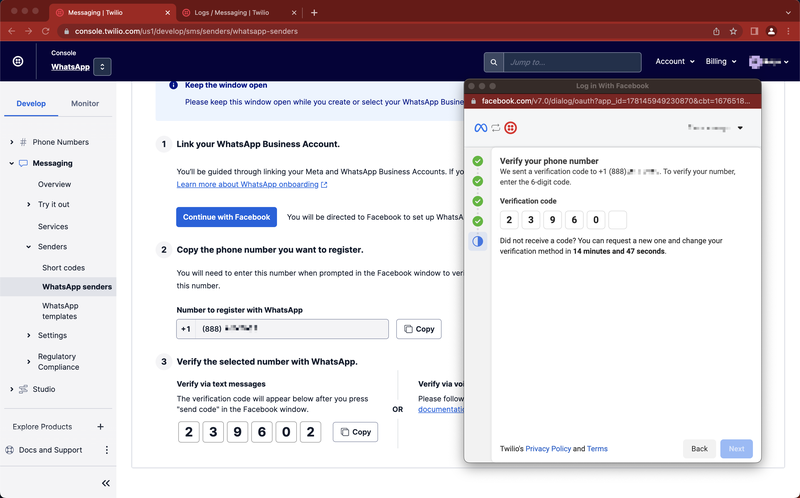Expand the Phone Numbers section

[x=12, y=142]
